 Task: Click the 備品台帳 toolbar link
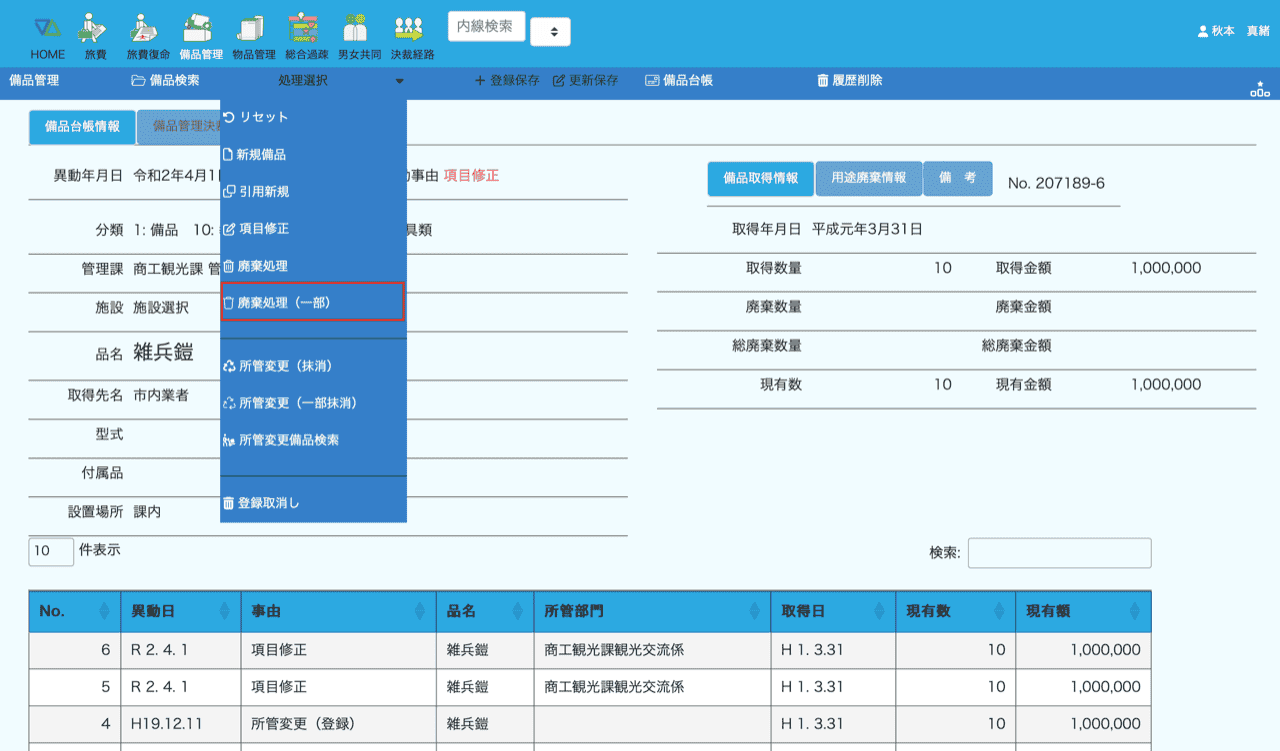tap(679, 80)
